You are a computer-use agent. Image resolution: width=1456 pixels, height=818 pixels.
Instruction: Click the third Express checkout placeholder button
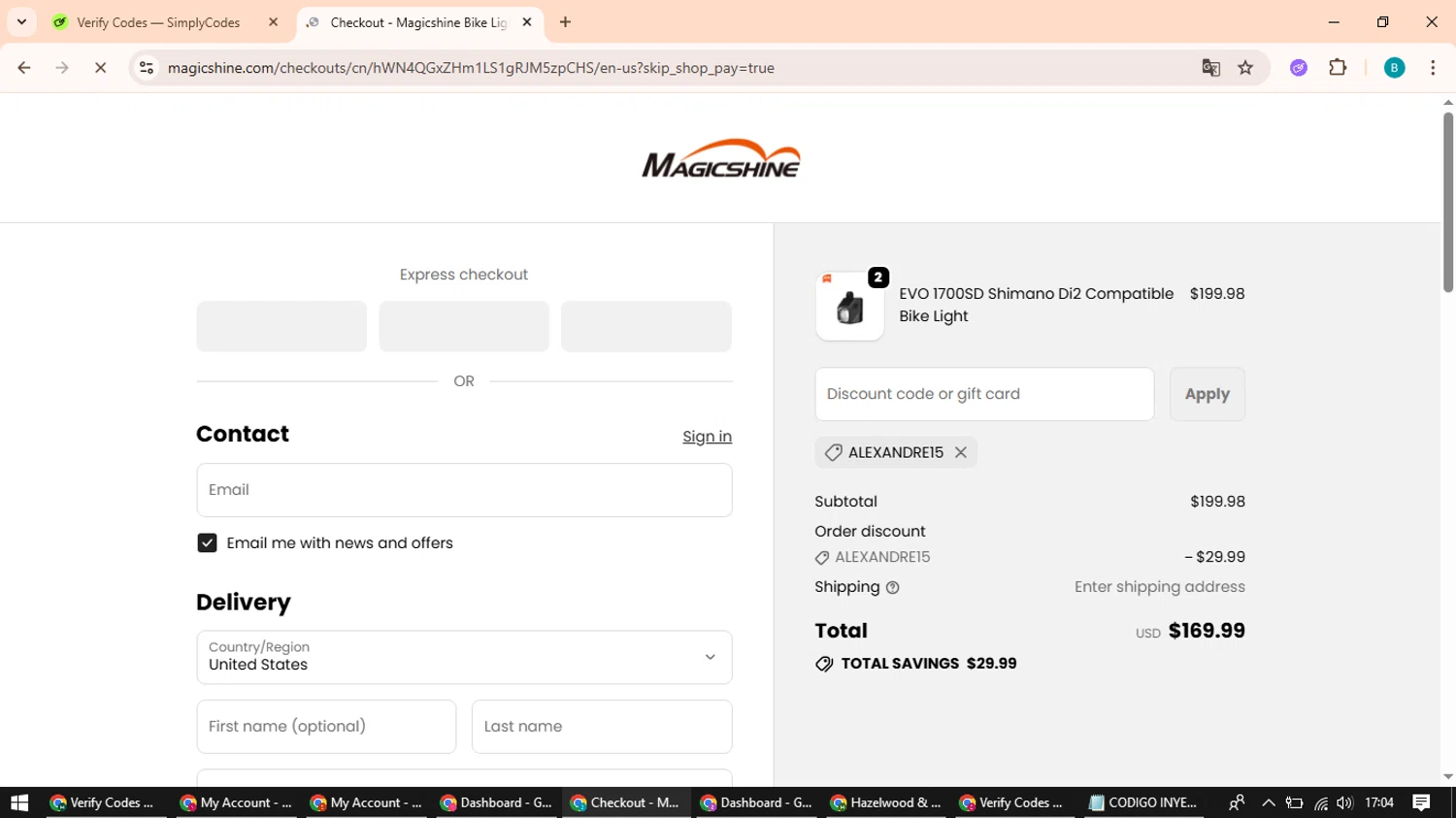(x=646, y=326)
